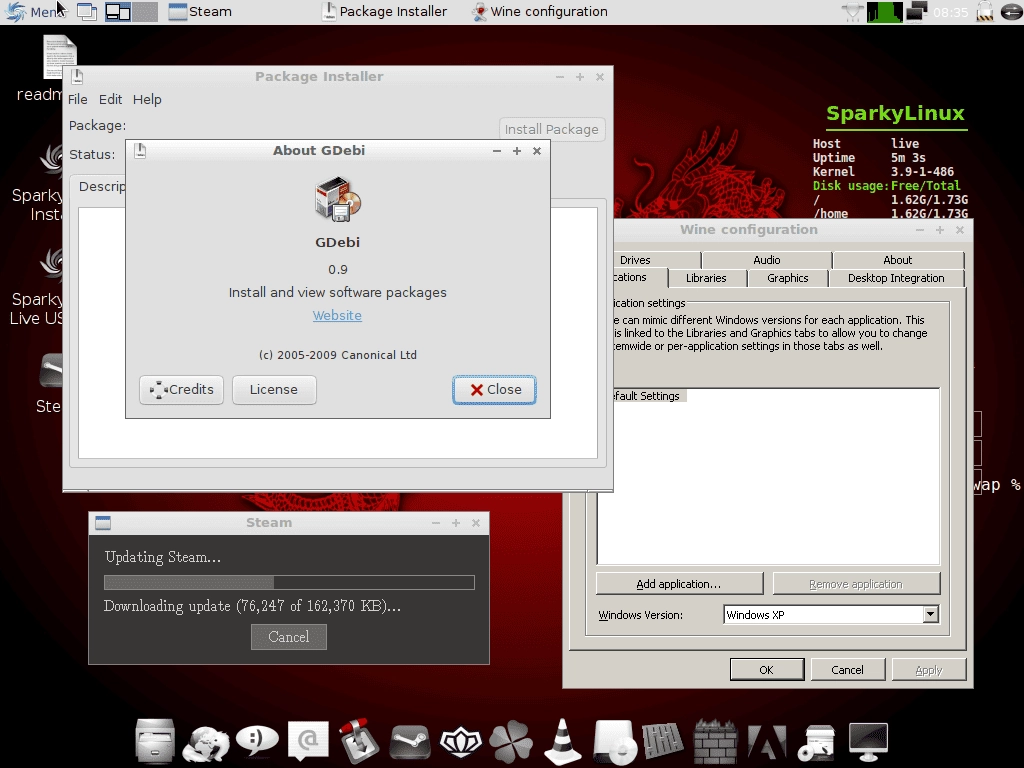Click the disc burner icon in the dock

(614, 740)
